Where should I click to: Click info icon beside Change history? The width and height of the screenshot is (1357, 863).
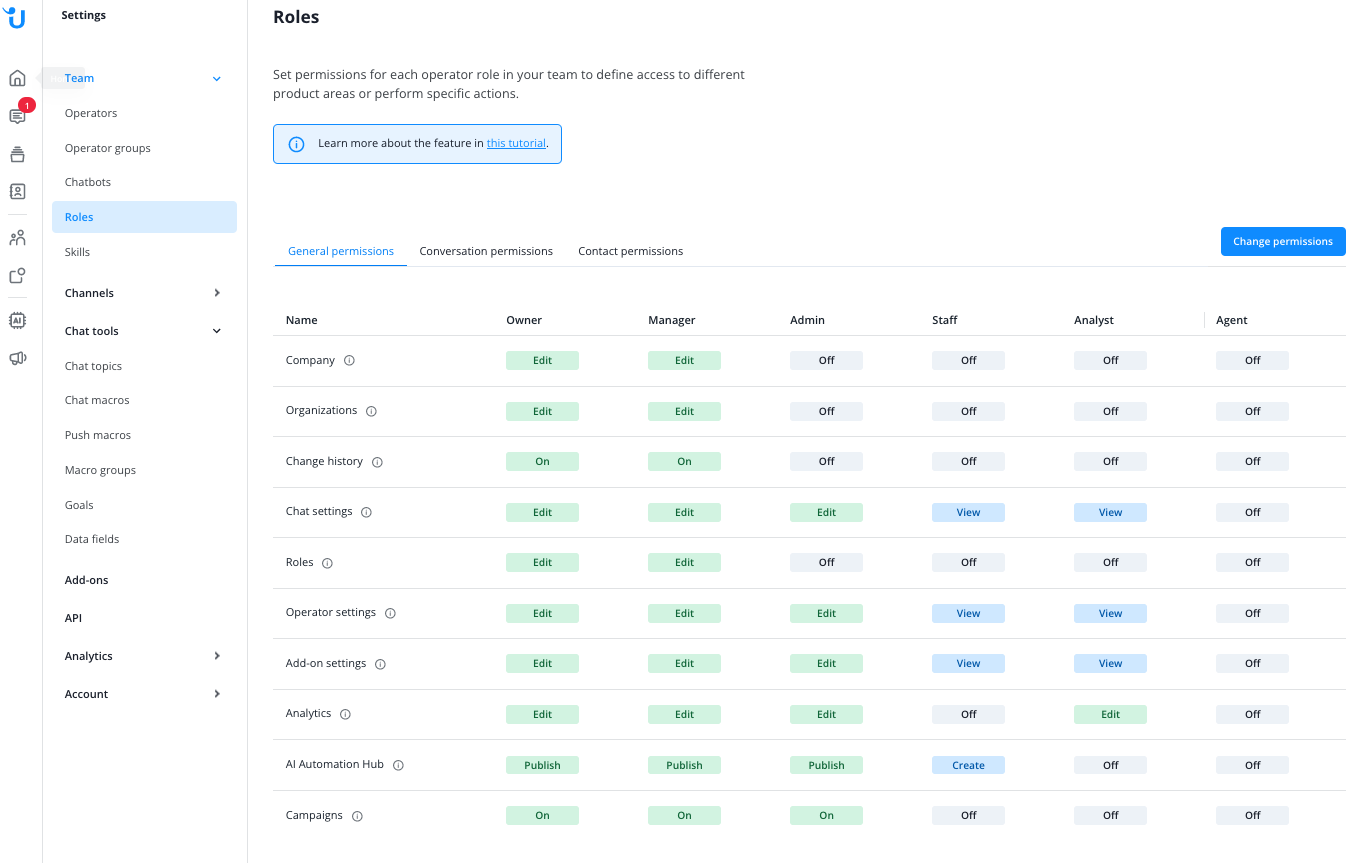coord(377,462)
